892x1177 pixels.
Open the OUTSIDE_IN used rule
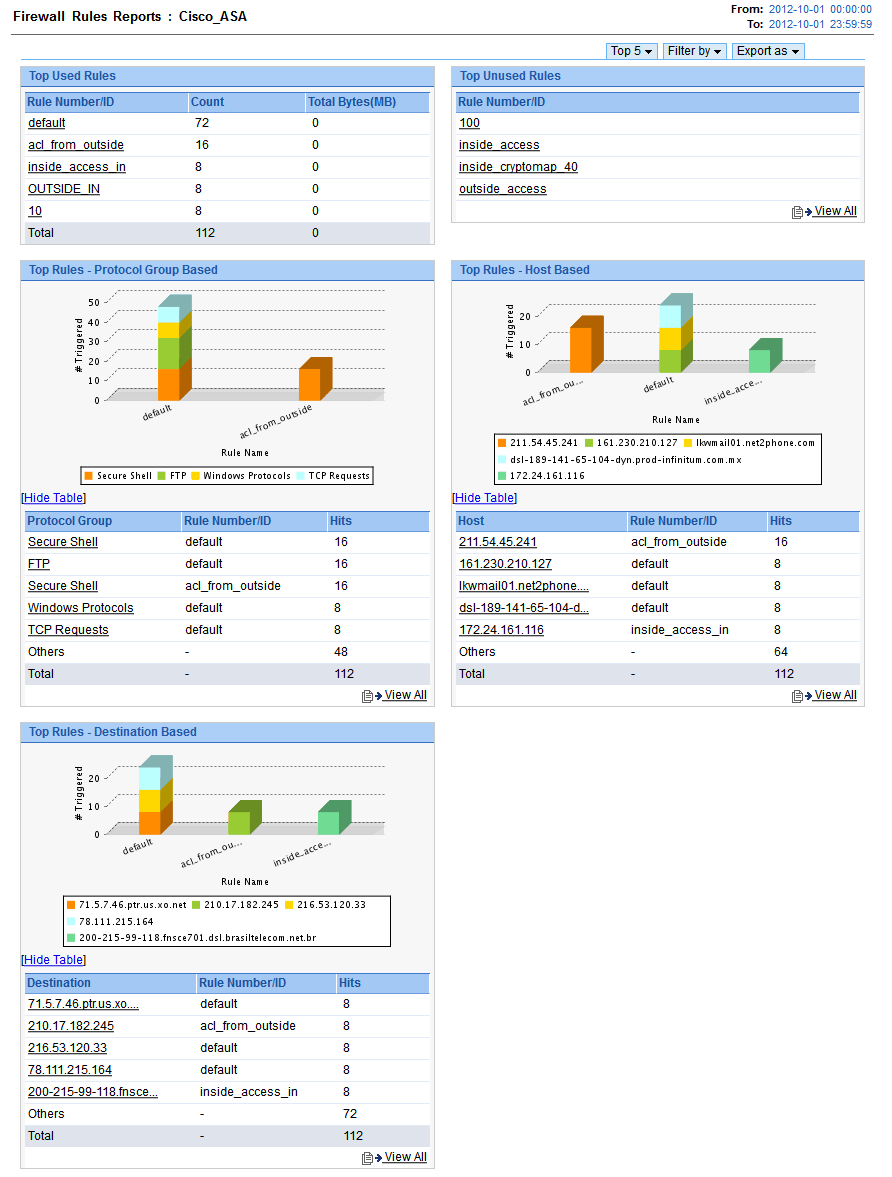[x=64, y=189]
